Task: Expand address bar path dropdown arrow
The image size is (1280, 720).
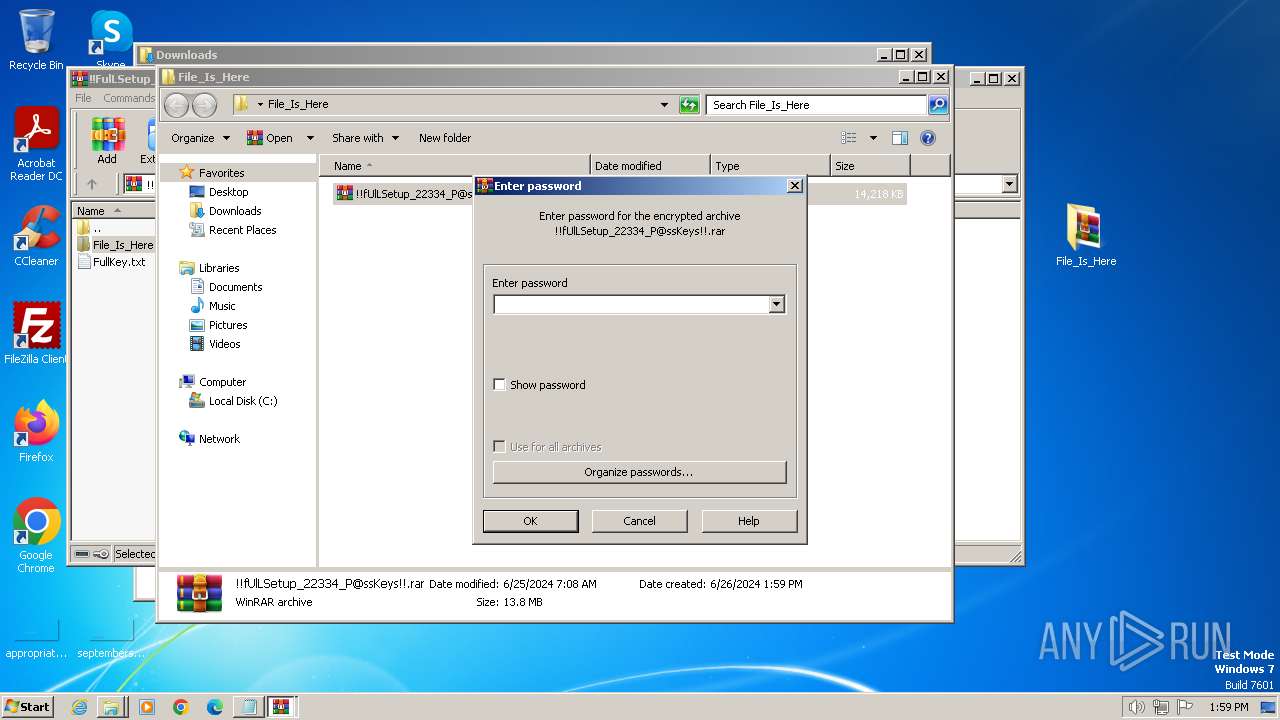Action: tap(664, 105)
